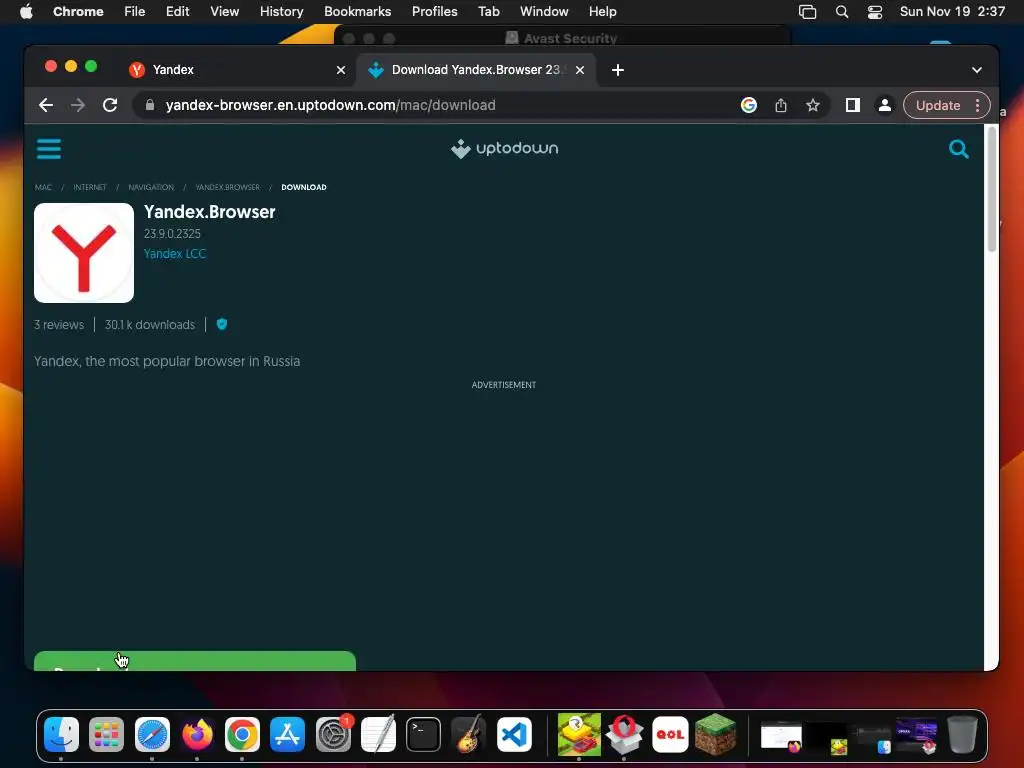Click the 3 reviews text

tap(59, 325)
